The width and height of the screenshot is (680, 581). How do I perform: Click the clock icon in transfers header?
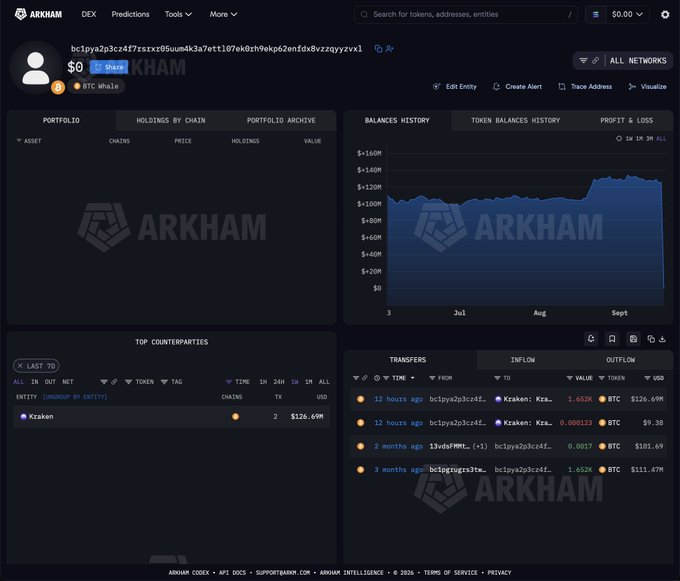(377, 378)
